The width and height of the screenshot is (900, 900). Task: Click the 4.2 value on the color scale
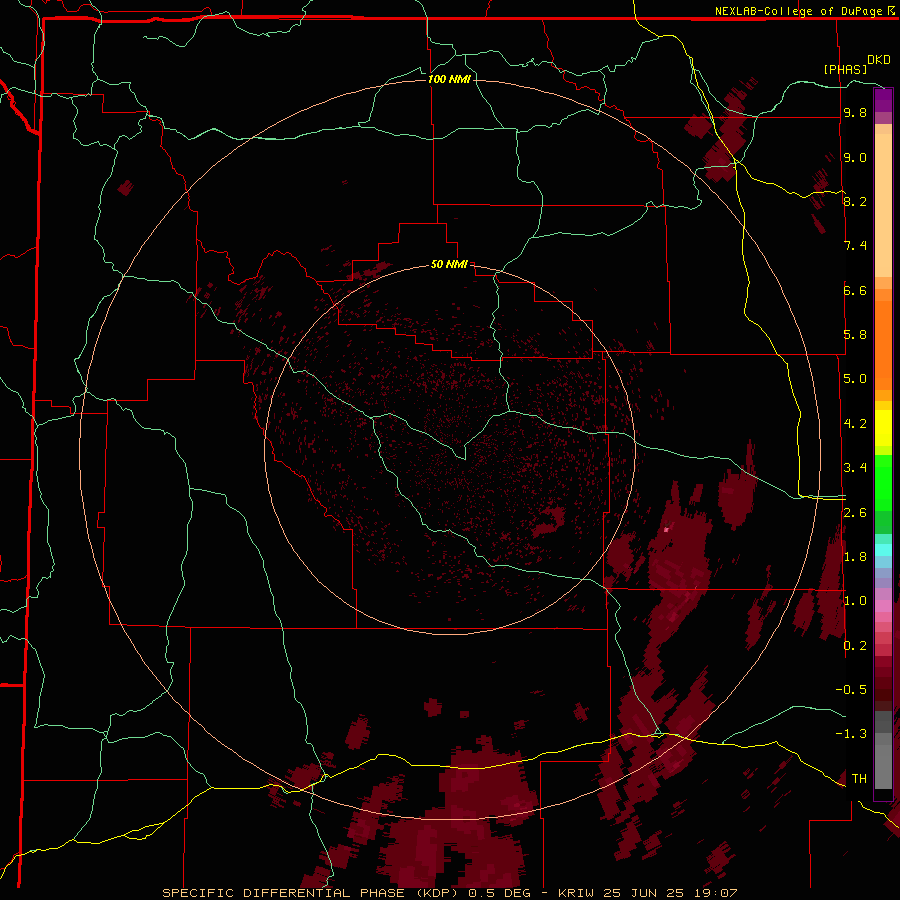click(x=855, y=424)
